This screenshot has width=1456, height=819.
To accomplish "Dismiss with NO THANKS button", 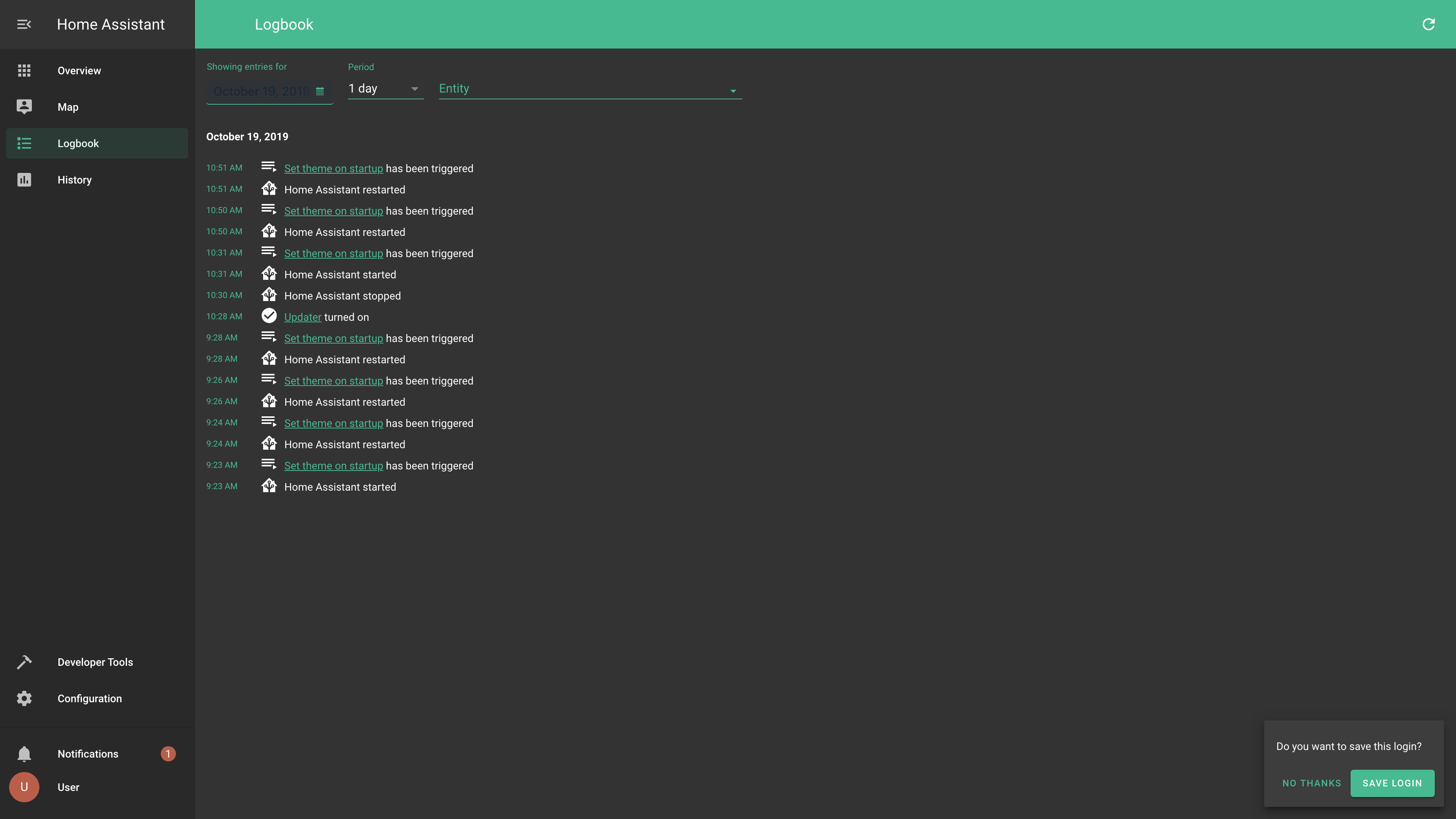I will (x=1311, y=783).
